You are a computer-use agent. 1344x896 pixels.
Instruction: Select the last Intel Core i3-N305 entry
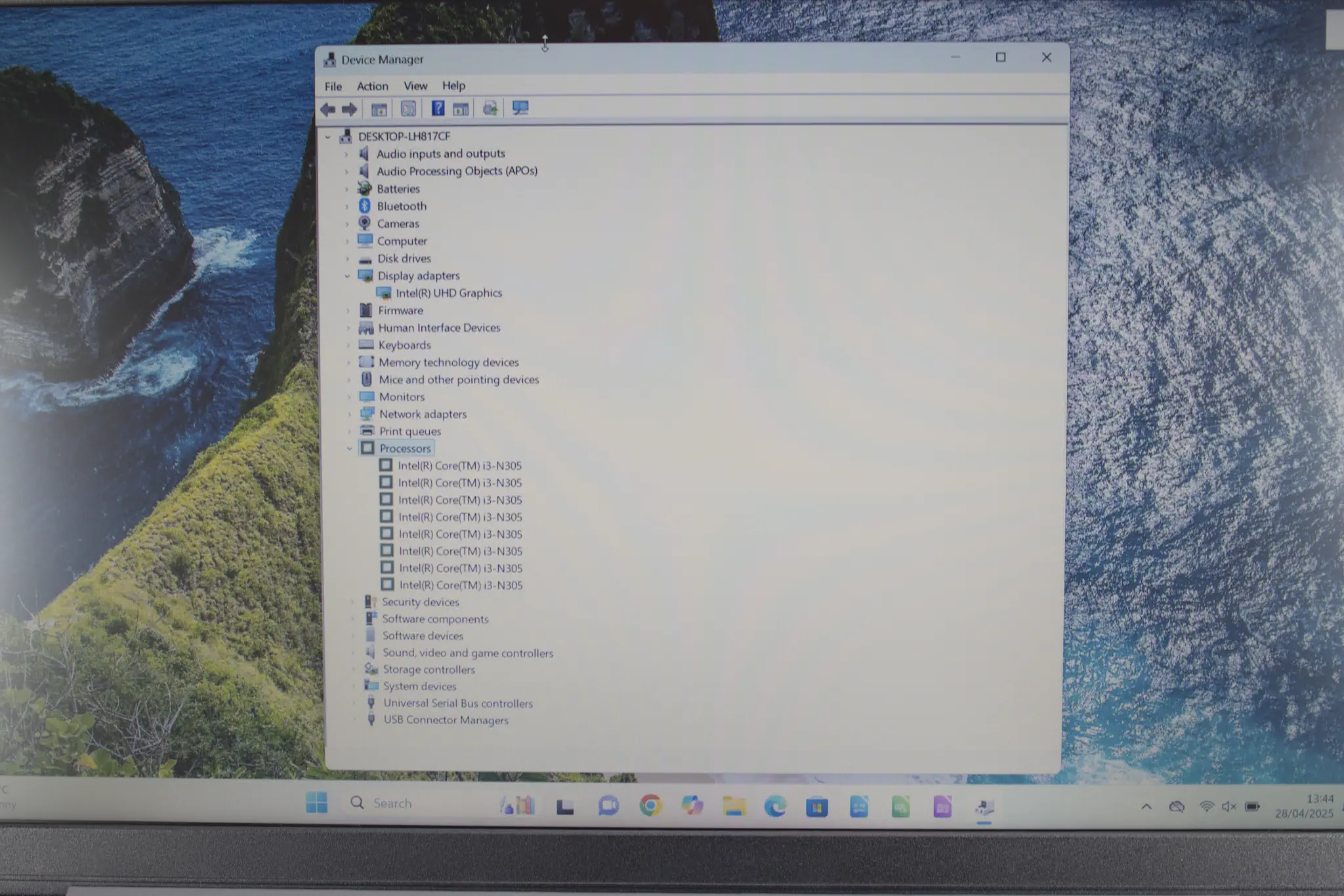pos(461,585)
